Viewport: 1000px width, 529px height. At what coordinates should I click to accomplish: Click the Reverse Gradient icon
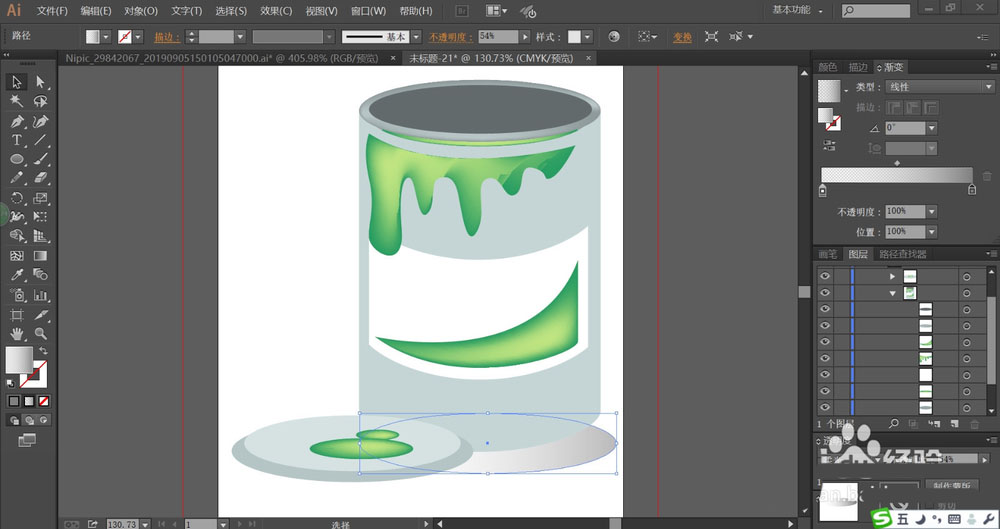point(829,145)
